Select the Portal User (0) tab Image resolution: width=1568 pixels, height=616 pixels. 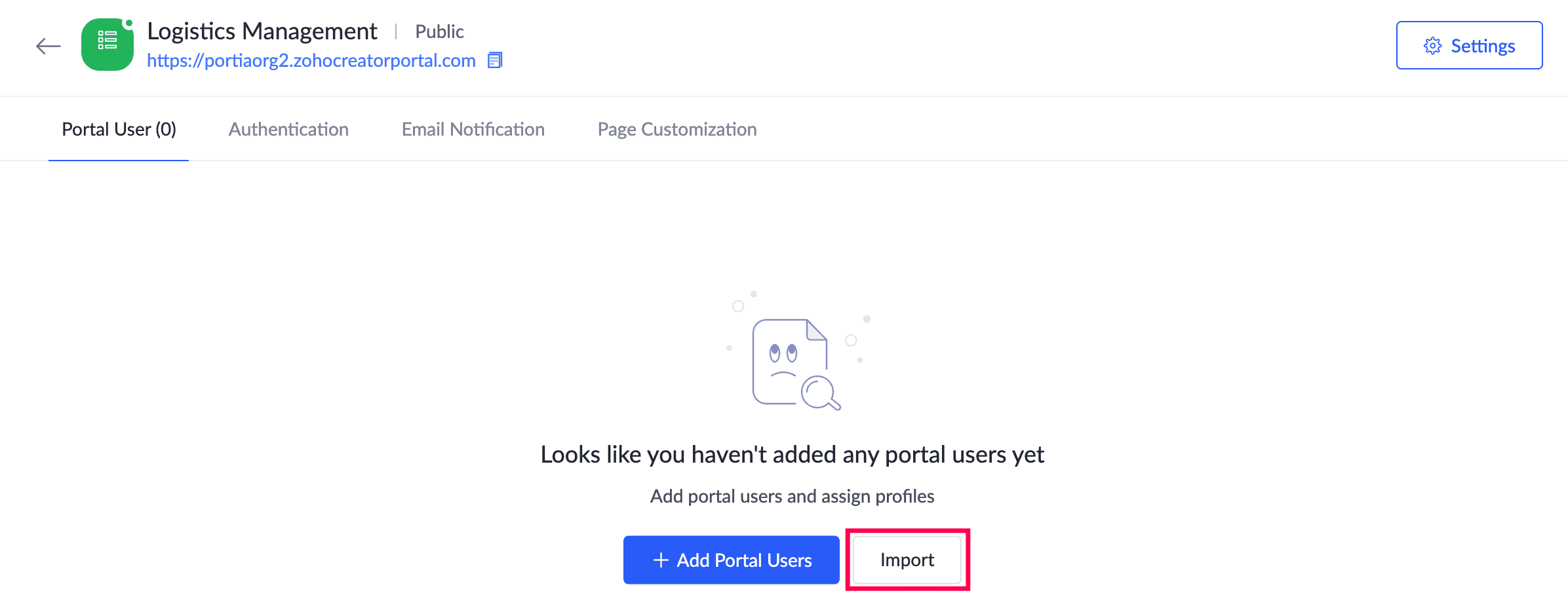tap(119, 129)
